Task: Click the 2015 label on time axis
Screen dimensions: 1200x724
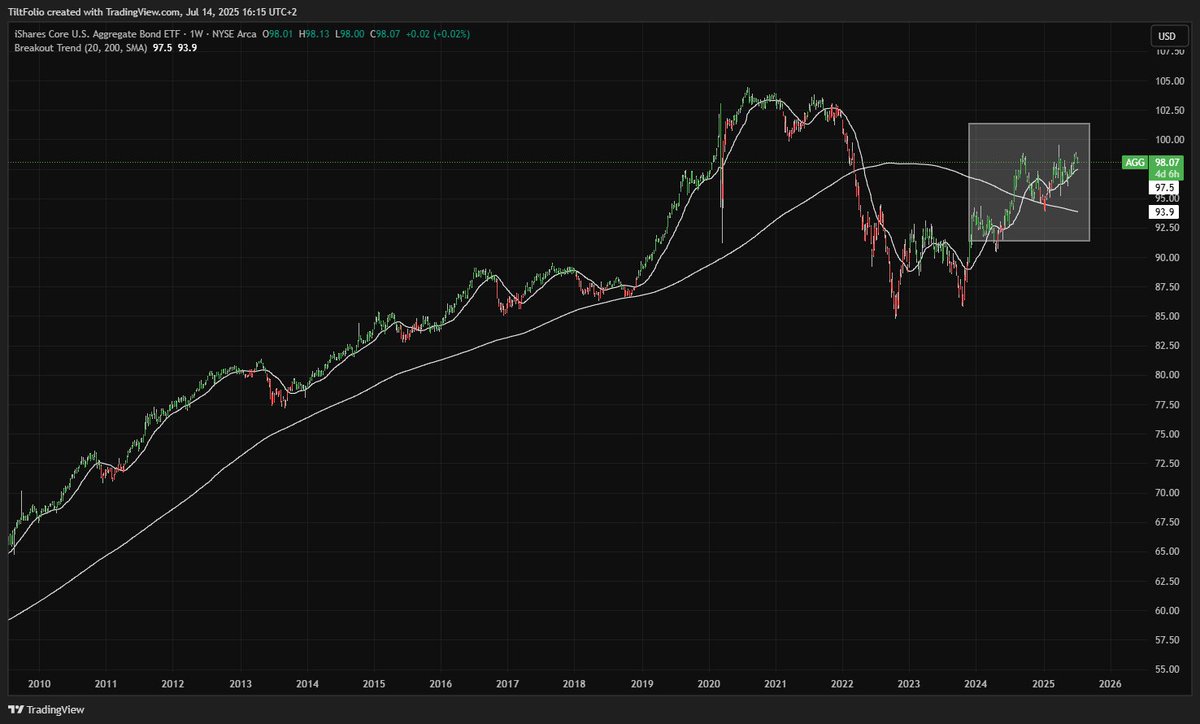Action: (374, 685)
